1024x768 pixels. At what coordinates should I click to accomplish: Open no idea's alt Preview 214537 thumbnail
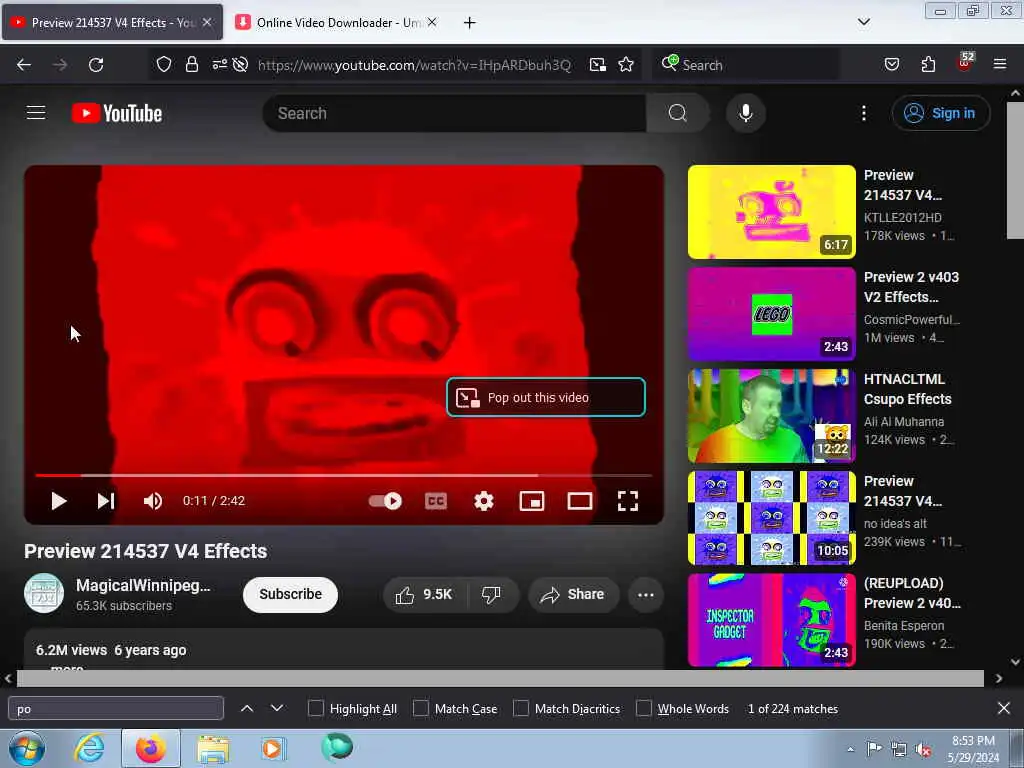(772, 517)
